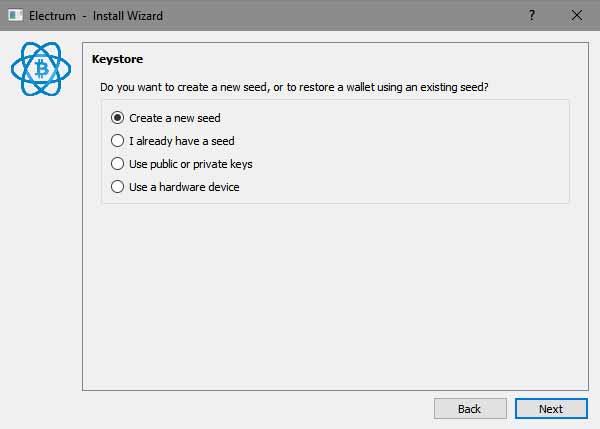600x429 pixels.
Task: Click the Electrum Bitcoin atom logo
Action: pyautogui.click(x=41, y=69)
